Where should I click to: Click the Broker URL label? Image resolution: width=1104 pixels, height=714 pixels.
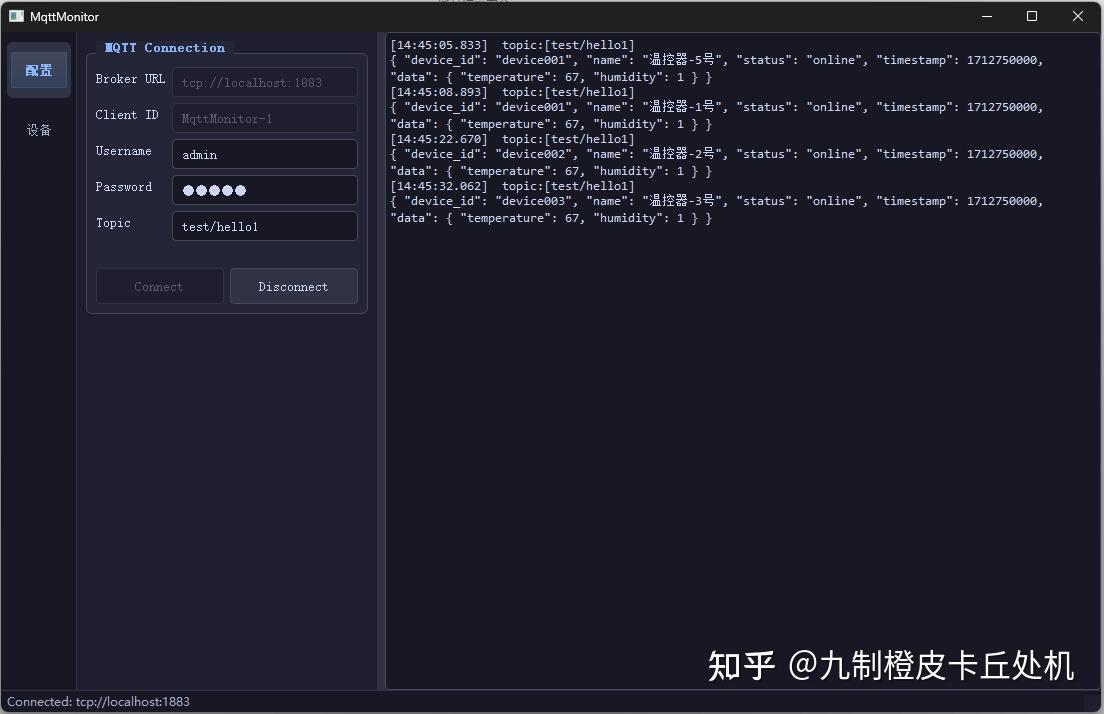pyautogui.click(x=130, y=79)
